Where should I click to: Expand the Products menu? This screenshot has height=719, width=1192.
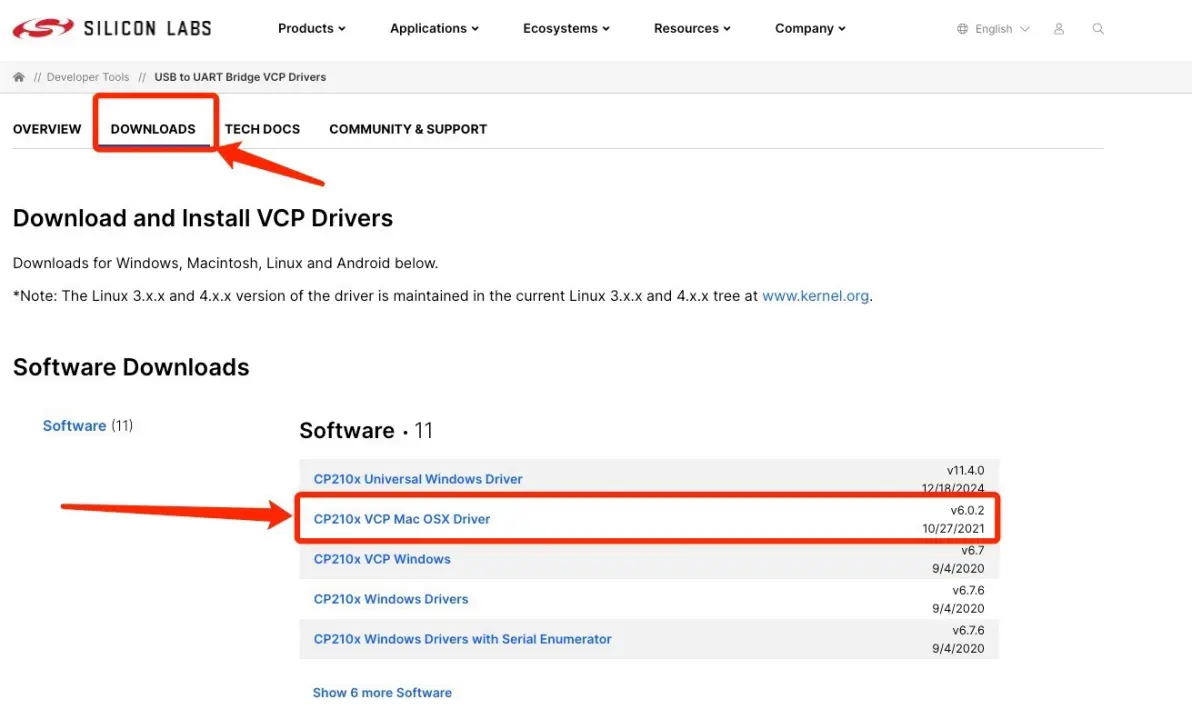(311, 28)
